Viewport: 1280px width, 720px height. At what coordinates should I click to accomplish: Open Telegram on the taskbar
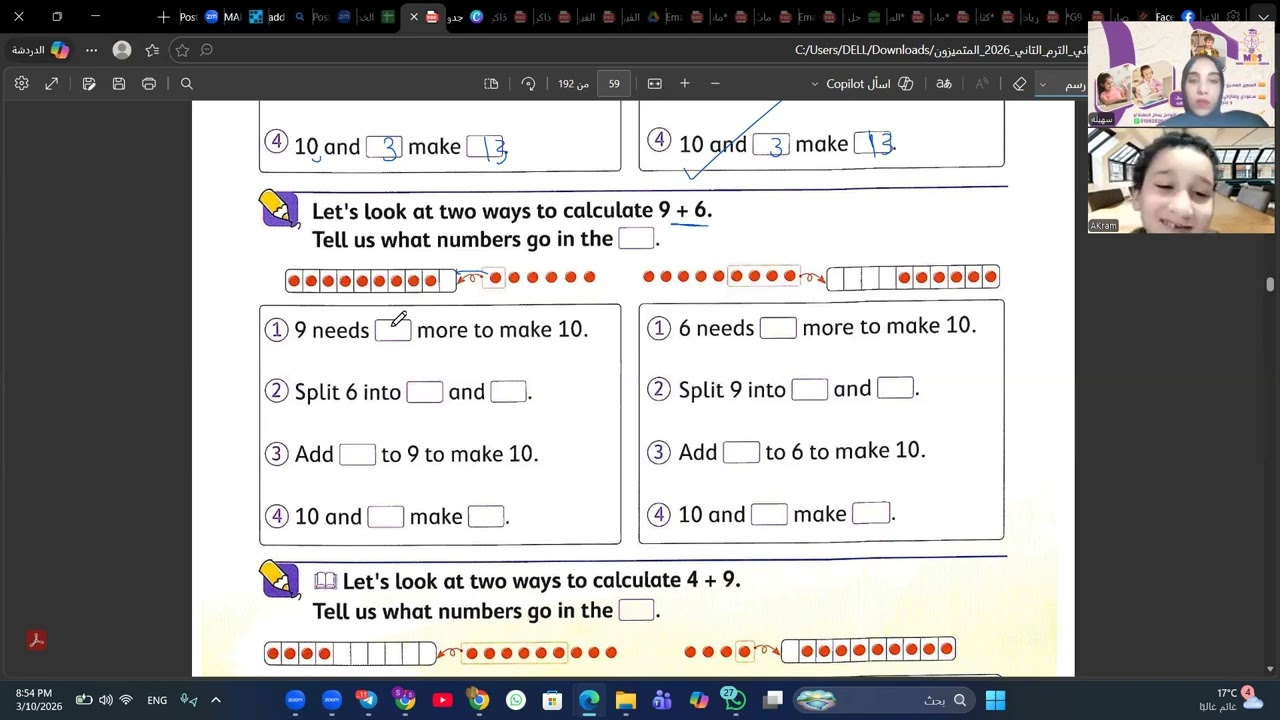(368, 700)
